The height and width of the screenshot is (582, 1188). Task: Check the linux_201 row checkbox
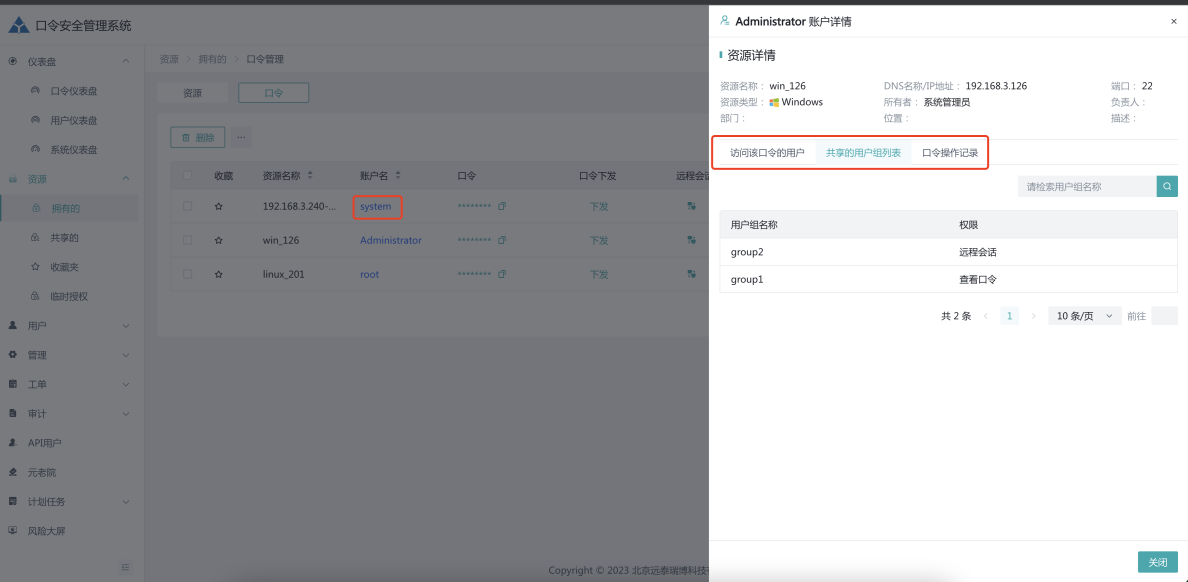tap(187, 274)
